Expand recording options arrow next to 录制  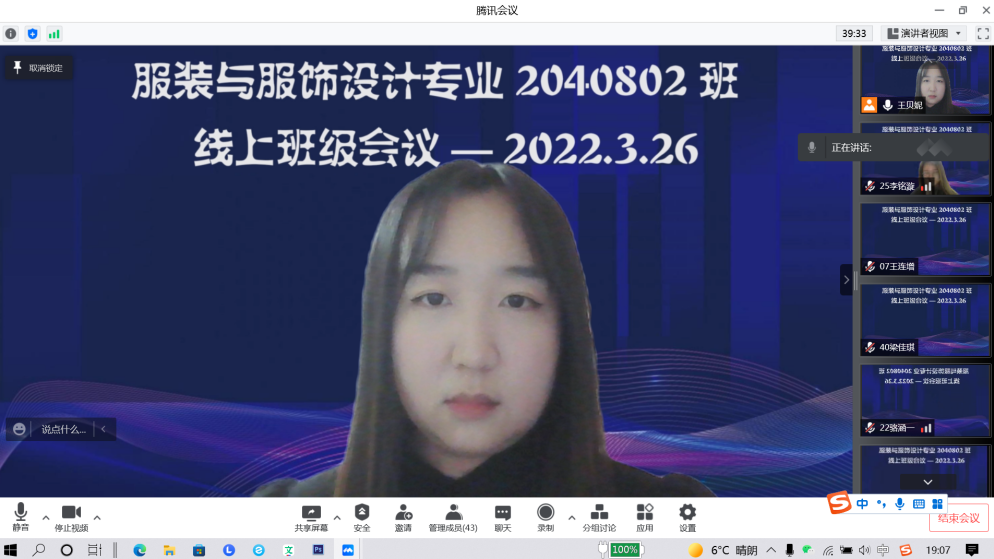tap(571, 518)
